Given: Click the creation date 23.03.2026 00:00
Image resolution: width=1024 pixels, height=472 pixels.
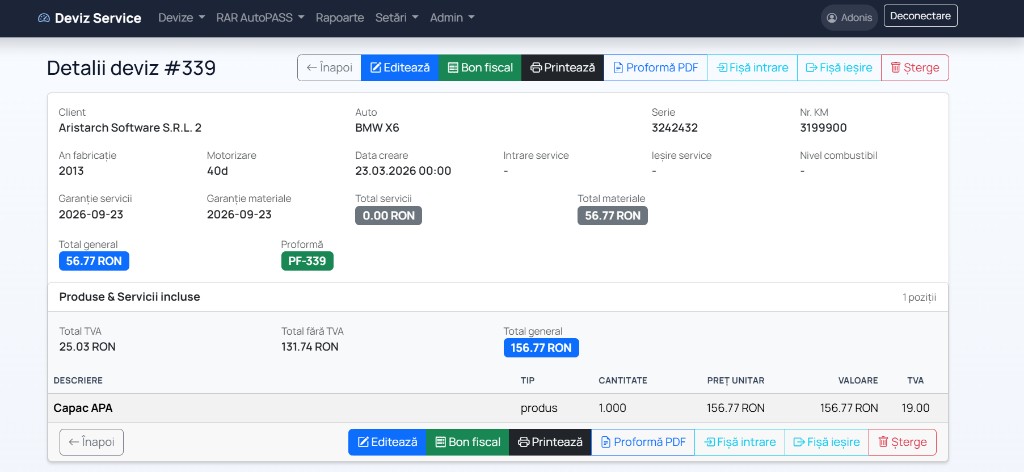Looking at the screenshot, I should [x=403, y=171].
